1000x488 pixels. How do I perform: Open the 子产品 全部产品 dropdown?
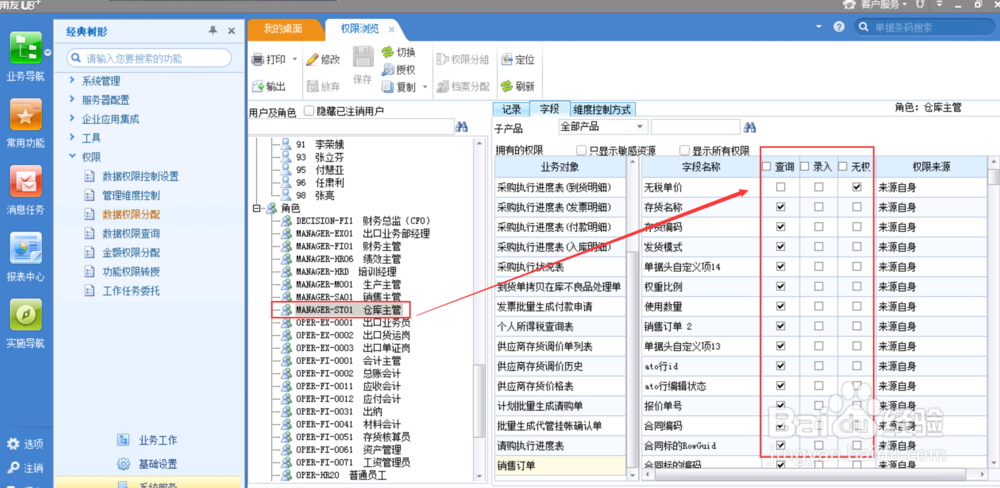click(640, 126)
